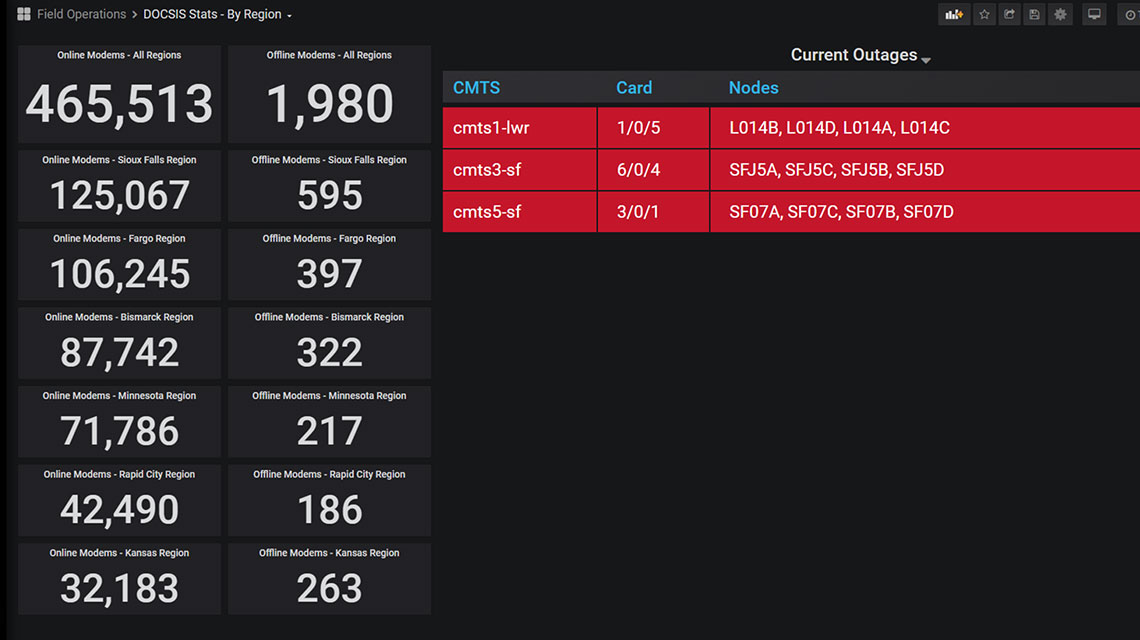Viewport: 1140px width, 640px height.
Task: Click the dashboards grid icon
Action: pos(24,15)
